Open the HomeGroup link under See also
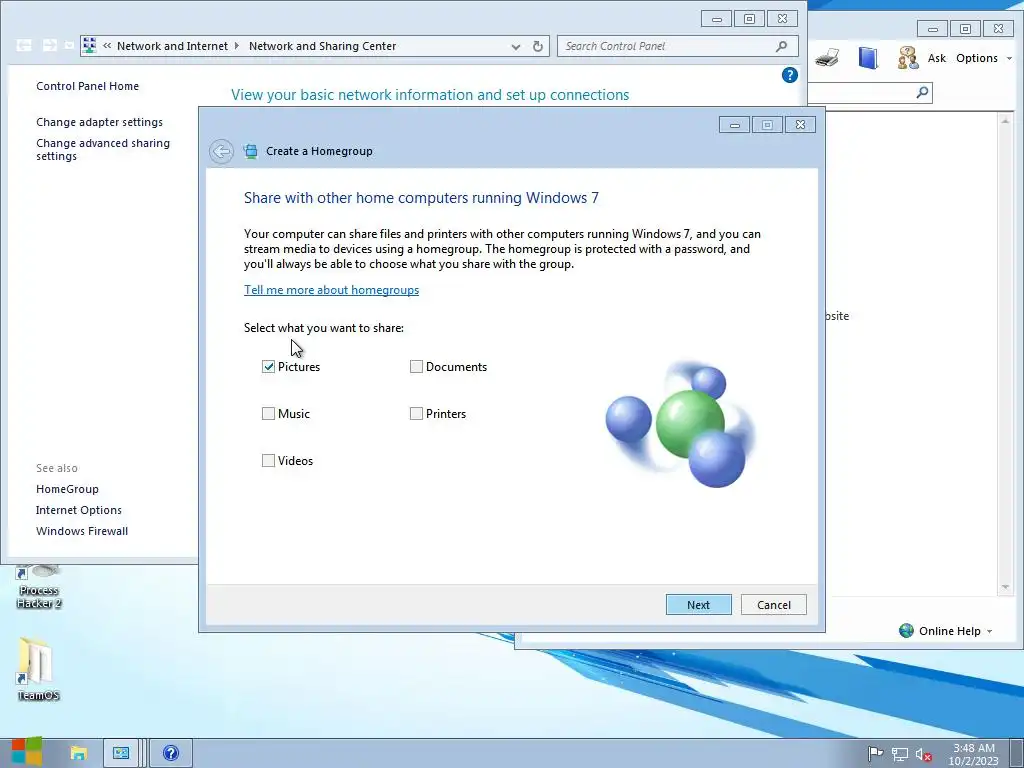This screenshot has width=1024, height=768. (x=67, y=489)
